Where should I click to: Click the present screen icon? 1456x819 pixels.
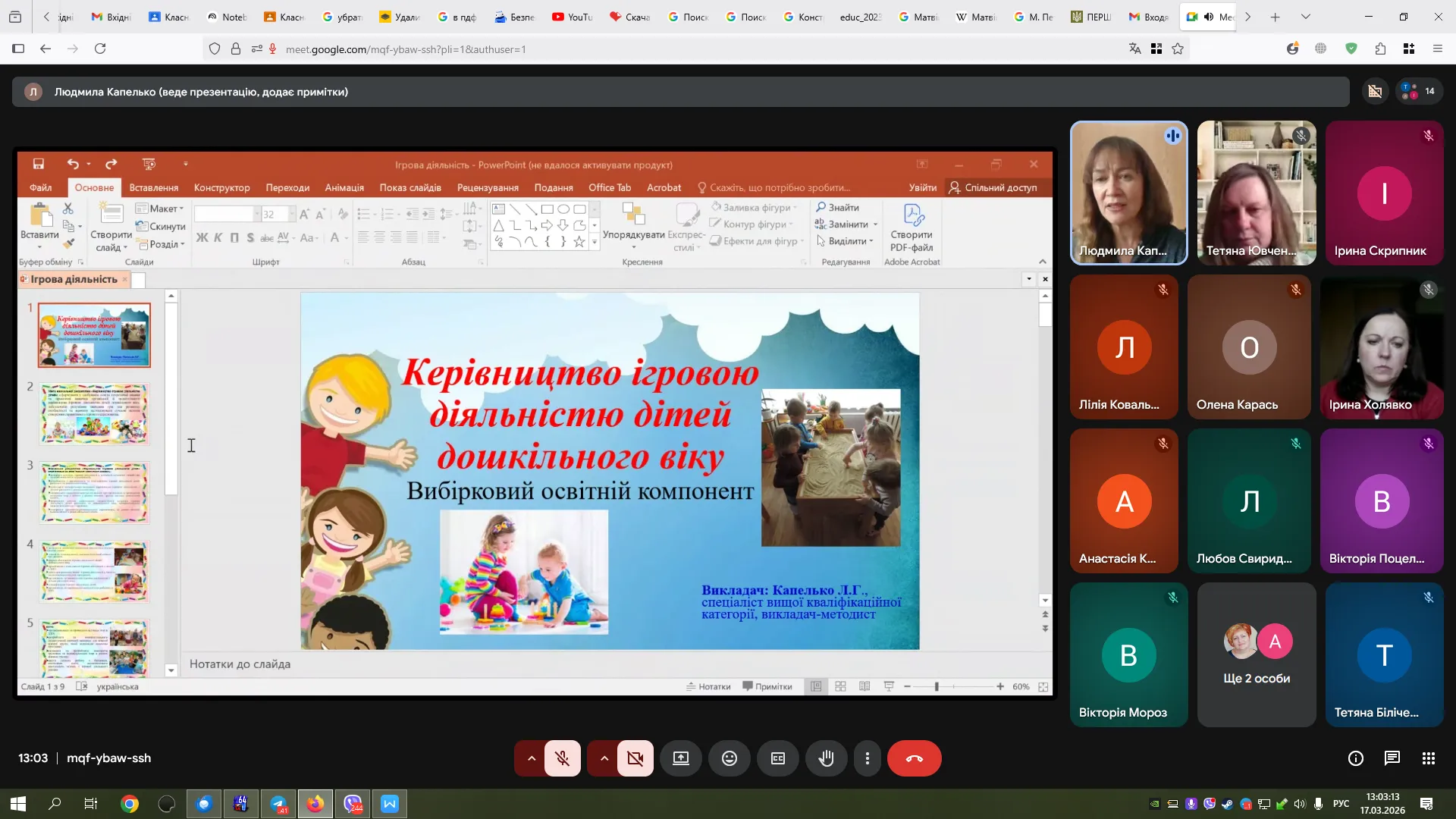(680, 758)
